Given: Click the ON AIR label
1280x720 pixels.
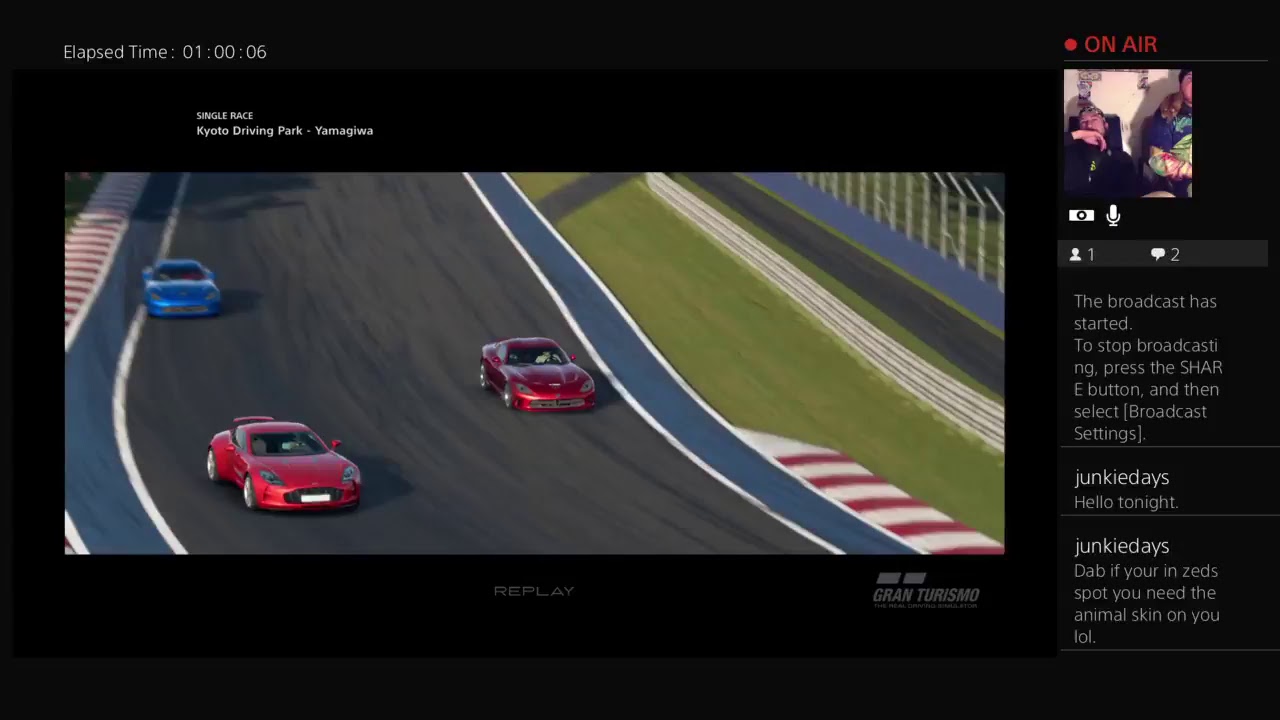Looking at the screenshot, I should pyautogui.click(x=1120, y=45).
